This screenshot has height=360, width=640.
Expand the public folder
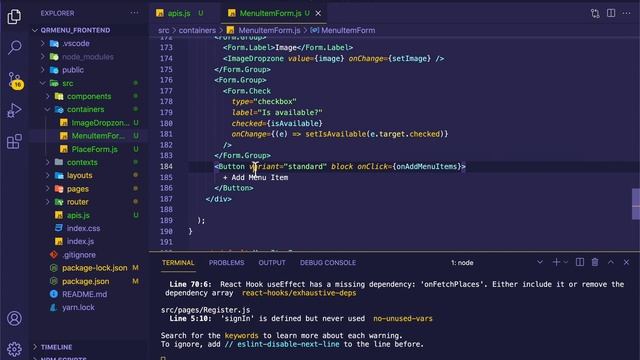[x=73, y=70]
